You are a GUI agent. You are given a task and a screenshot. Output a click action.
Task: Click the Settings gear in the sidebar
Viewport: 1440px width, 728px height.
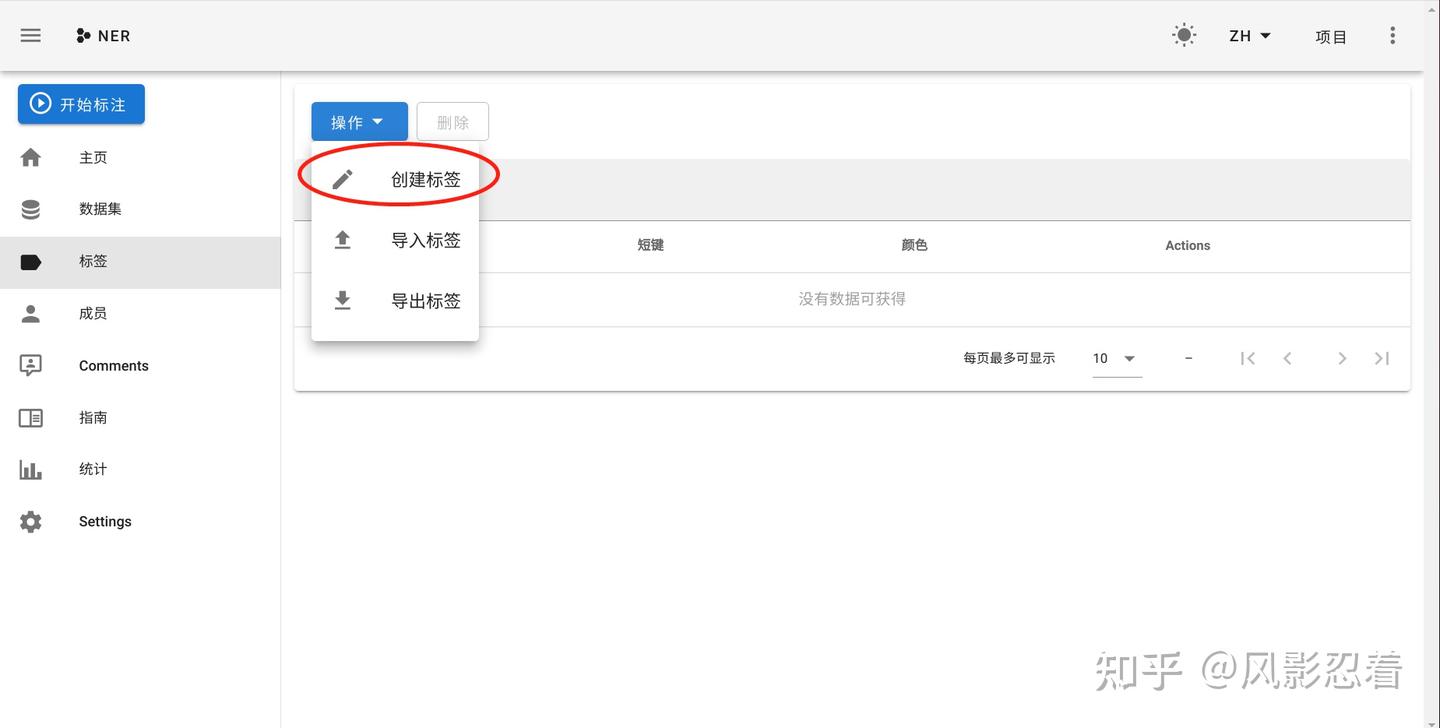click(30, 521)
